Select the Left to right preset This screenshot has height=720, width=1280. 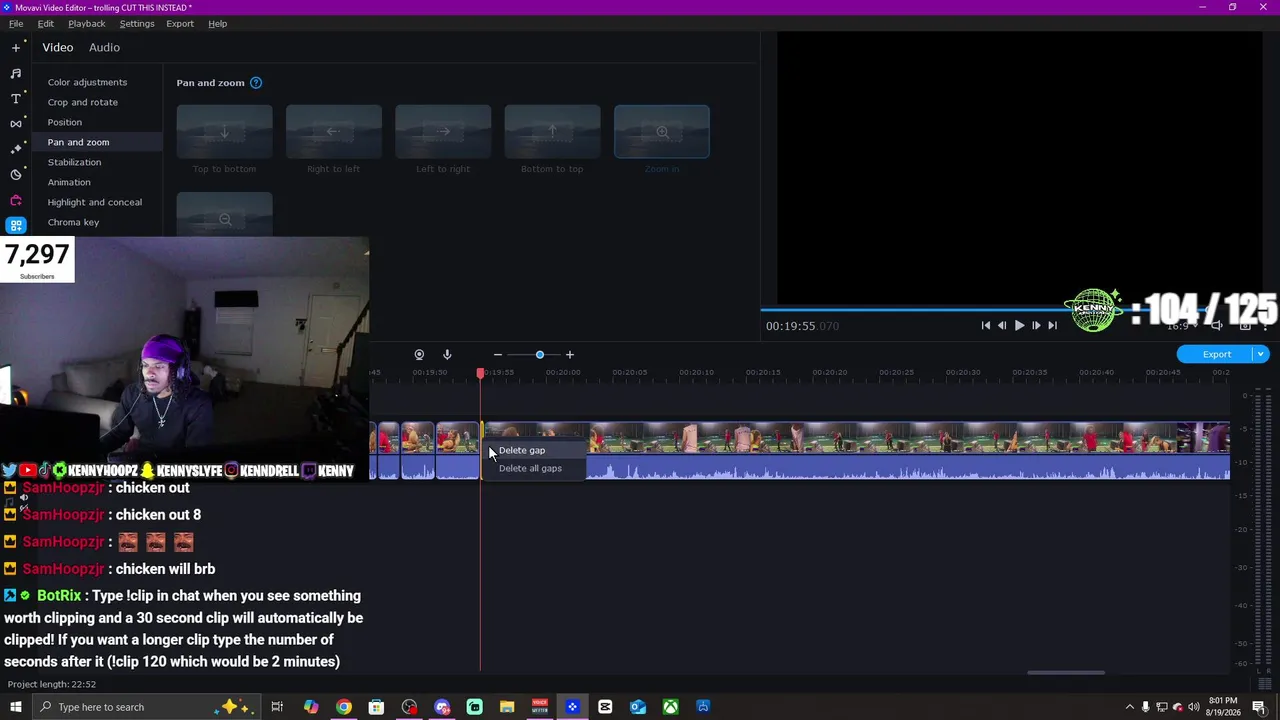tap(443, 131)
